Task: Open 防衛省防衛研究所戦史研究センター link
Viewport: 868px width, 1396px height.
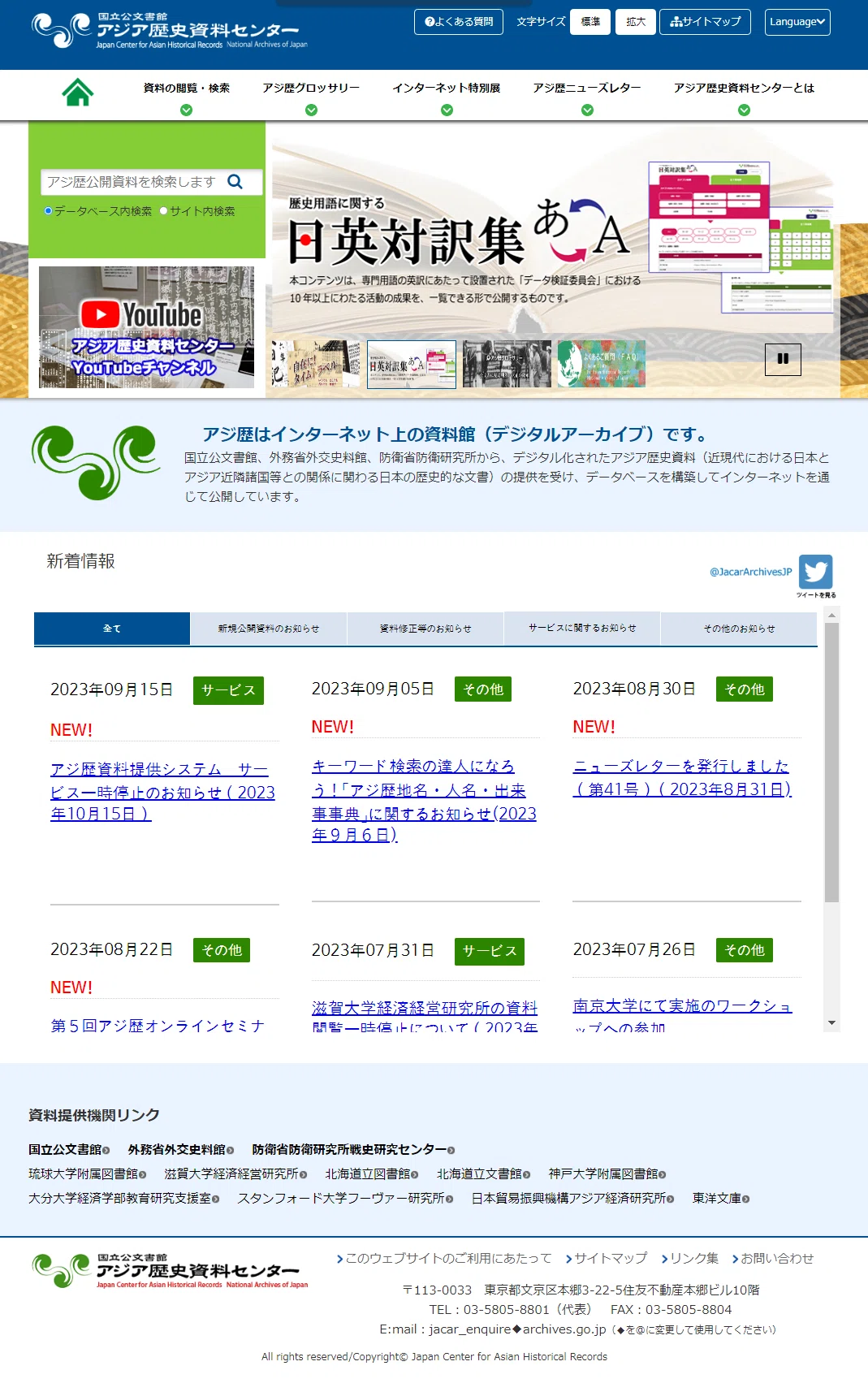Action: 349,1150
